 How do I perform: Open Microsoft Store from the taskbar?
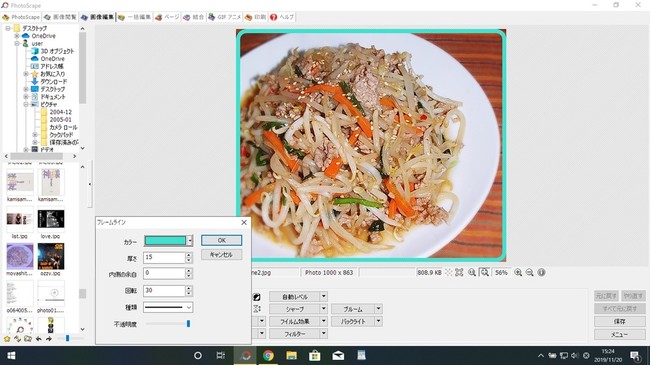(315, 355)
